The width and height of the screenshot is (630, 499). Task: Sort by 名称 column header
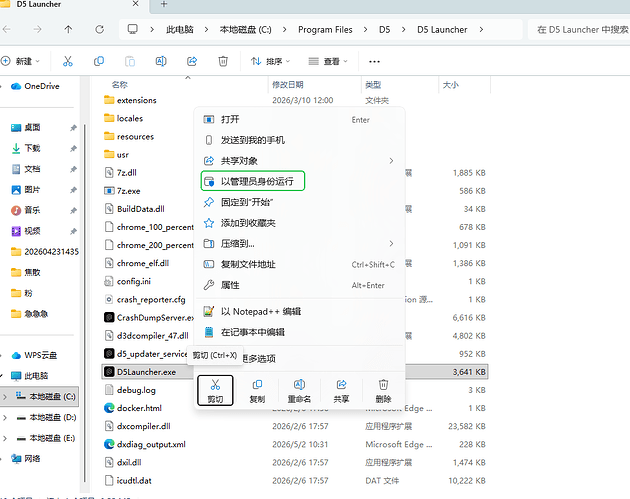[x=119, y=84]
